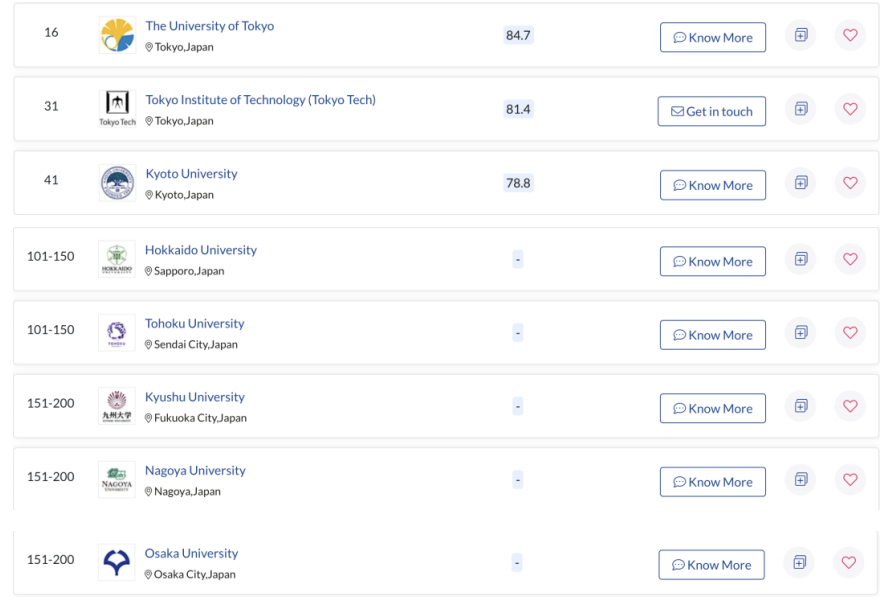Favorite The University of Tokyo with heart
Image resolution: width=891 pixels, height=603 pixels.
(850, 35)
